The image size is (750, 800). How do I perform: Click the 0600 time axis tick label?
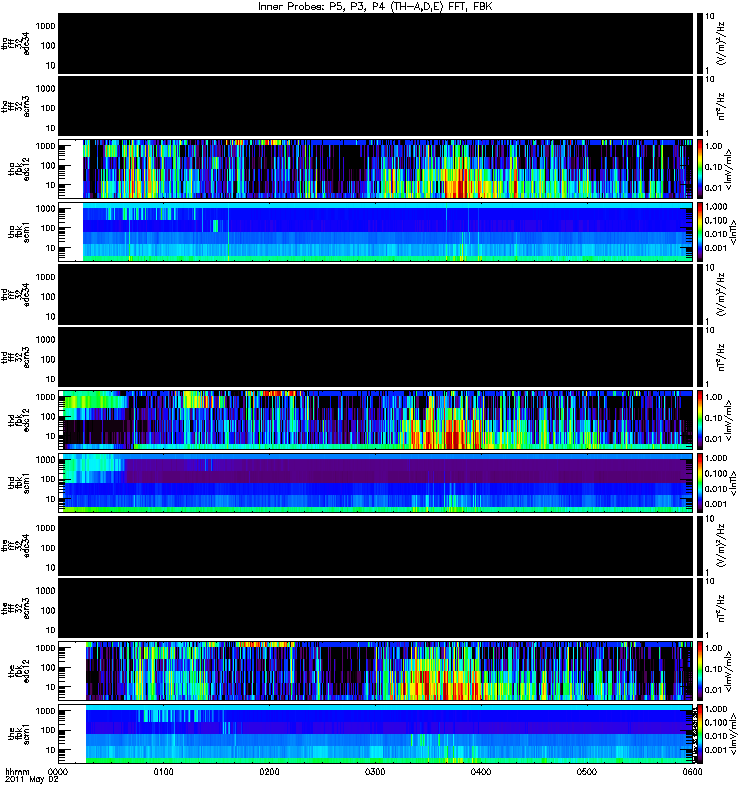[692, 772]
